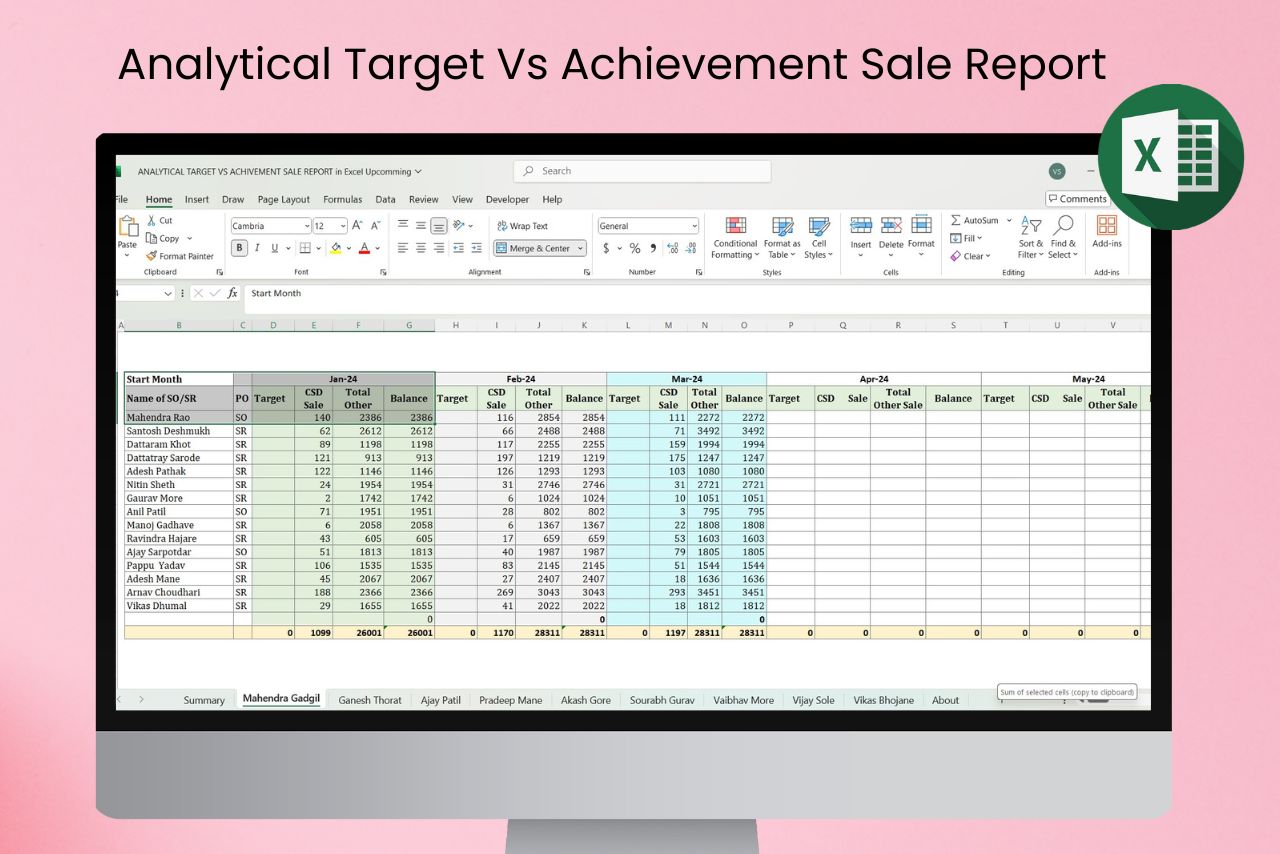Open the Merge & Center dropdown arrow
Screen dimensions: 1280x854
[x=580, y=248]
